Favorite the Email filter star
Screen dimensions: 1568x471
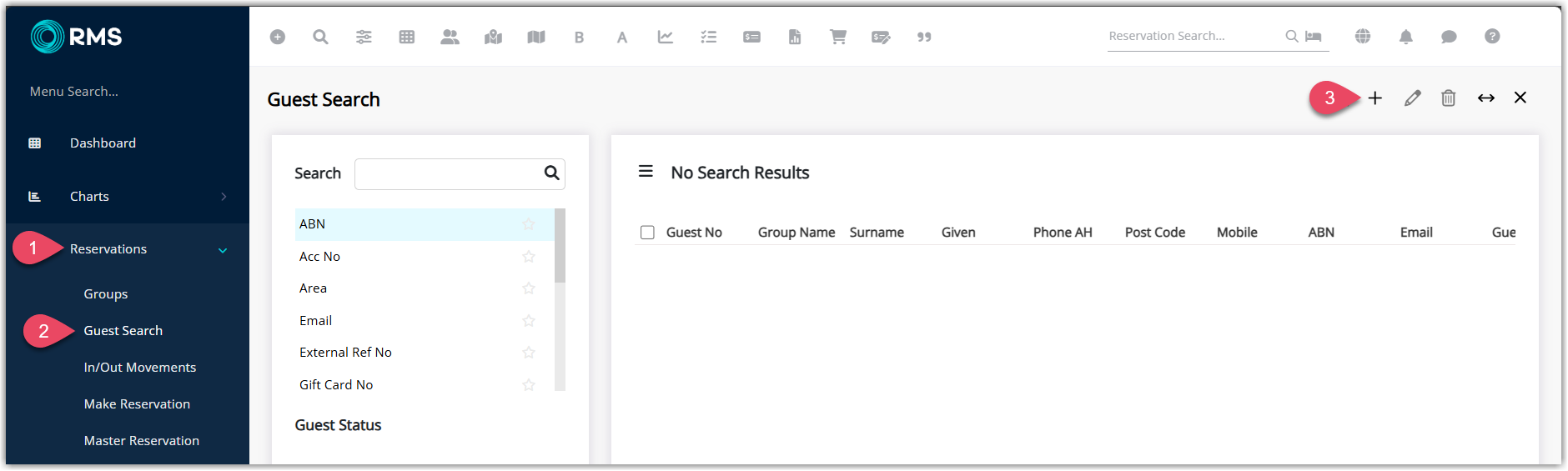tap(529, 320)
